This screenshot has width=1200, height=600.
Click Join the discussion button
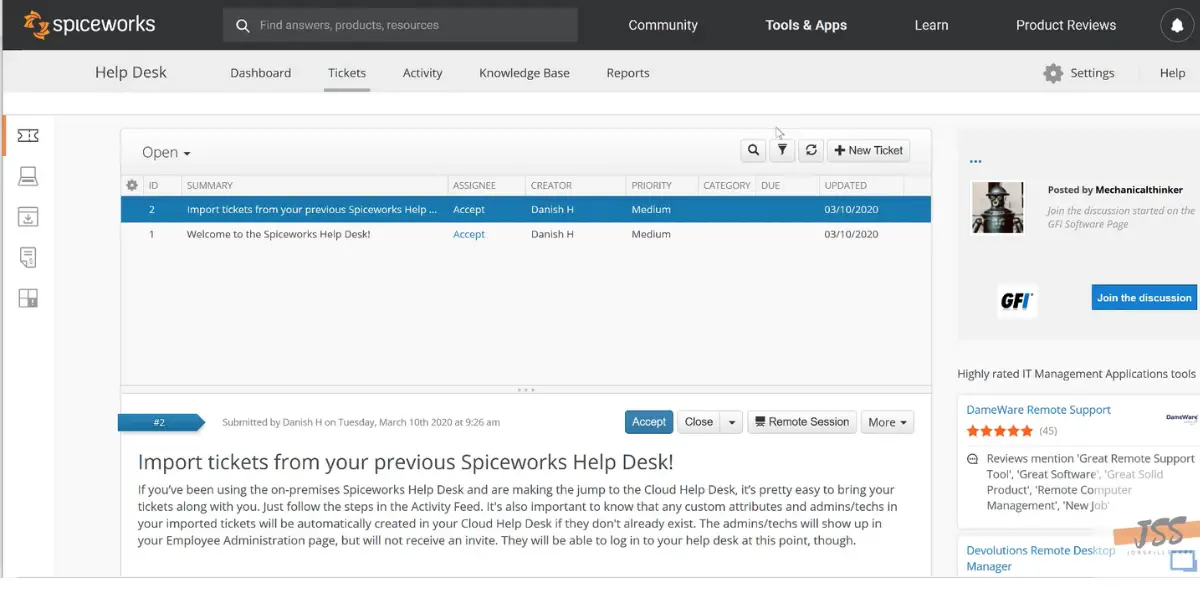pyautogui.click(x=1144, y=298)
